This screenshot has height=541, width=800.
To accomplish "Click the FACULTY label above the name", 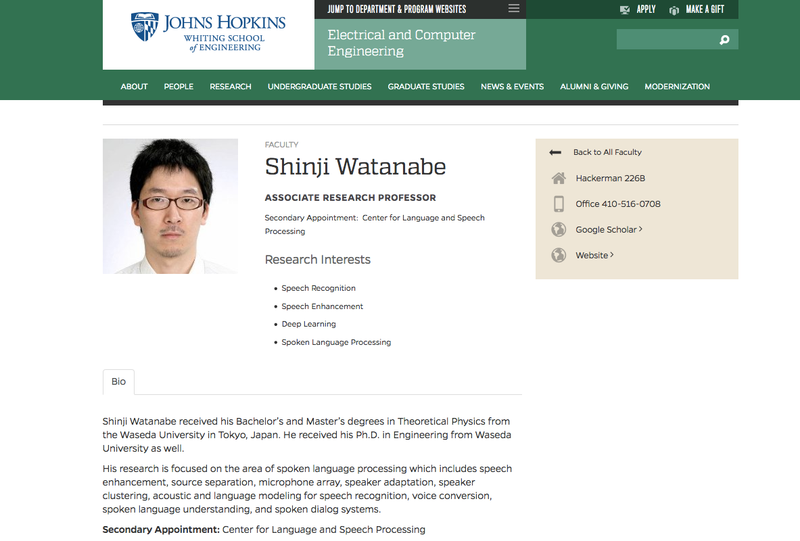I will click(x=282, y=144).
